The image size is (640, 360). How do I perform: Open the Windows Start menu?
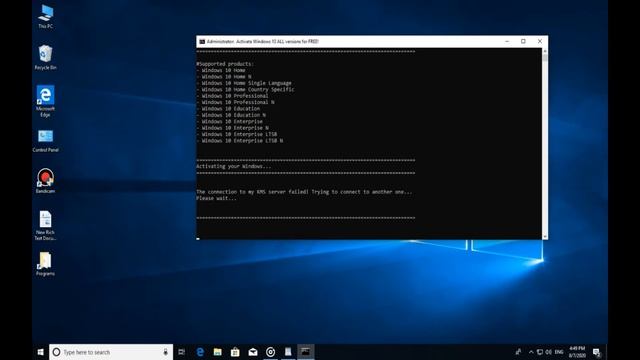click(40, 352)
